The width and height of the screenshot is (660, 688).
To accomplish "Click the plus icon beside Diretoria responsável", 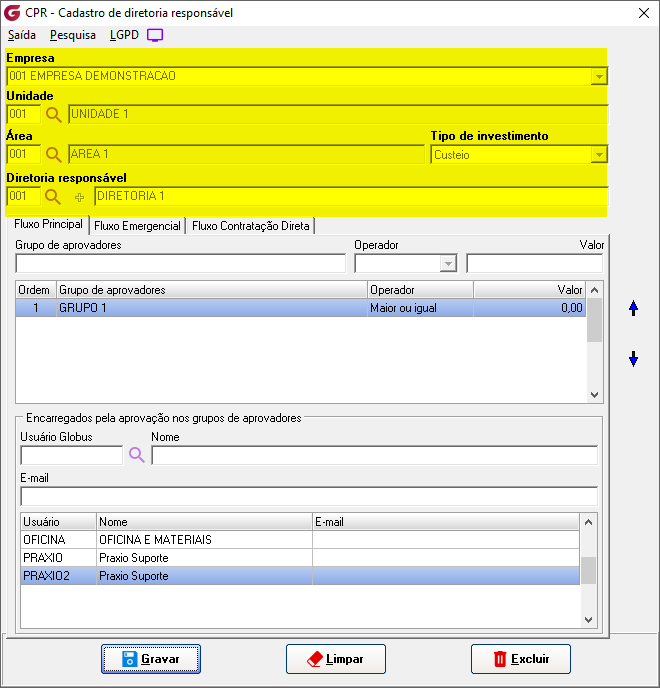I will pyautogui.click(x=79, y=197).
